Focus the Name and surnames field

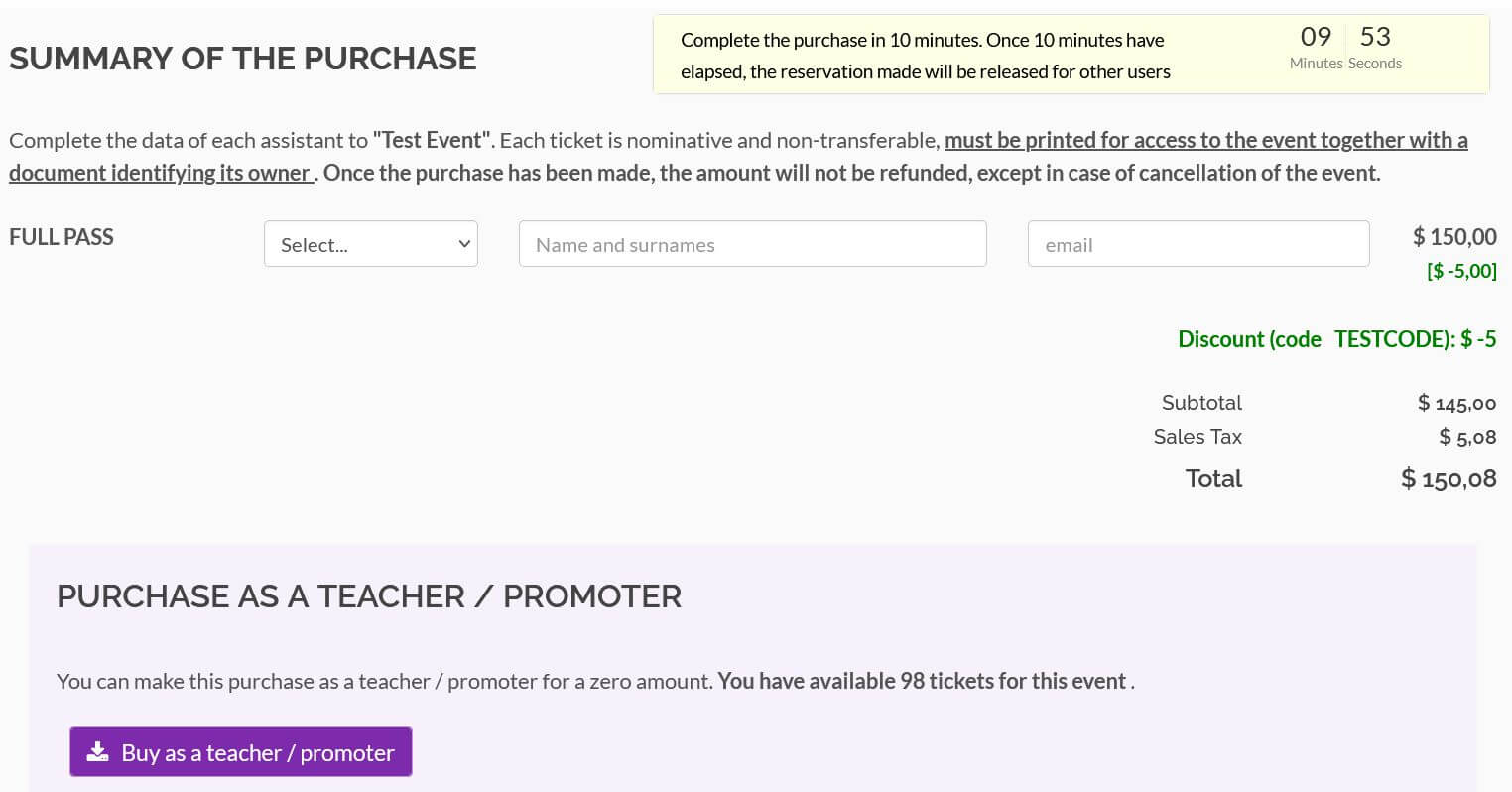(752, 244)
